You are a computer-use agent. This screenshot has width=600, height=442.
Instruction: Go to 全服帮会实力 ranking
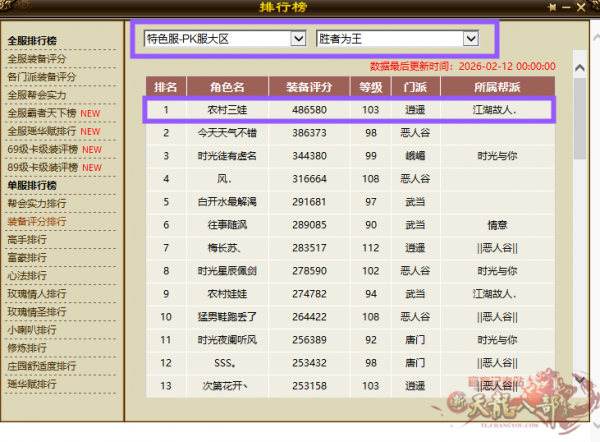click(38, 95)
